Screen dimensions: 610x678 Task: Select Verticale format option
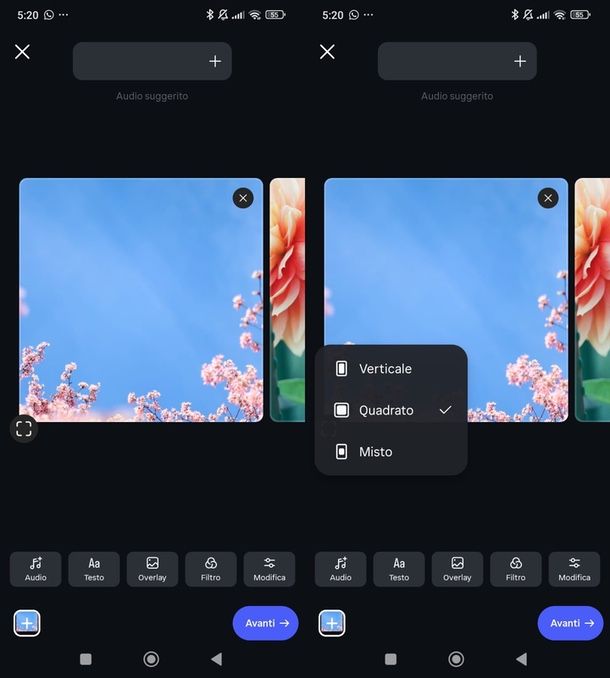coord(391,369)
